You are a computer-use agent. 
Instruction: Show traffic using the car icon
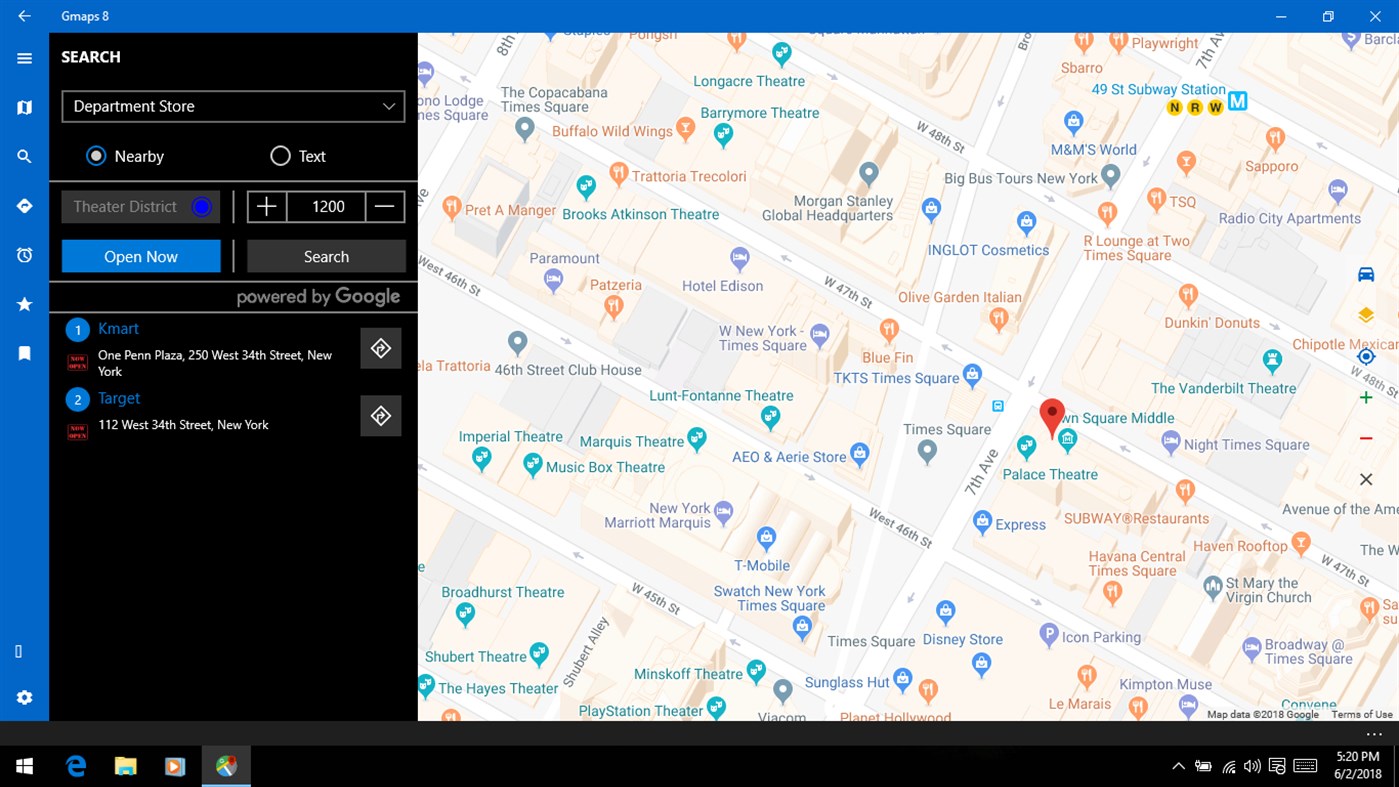point(1365,273)
